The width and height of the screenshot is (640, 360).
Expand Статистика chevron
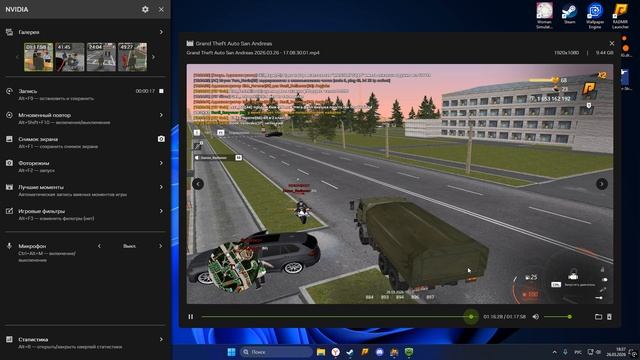(161, 339)
